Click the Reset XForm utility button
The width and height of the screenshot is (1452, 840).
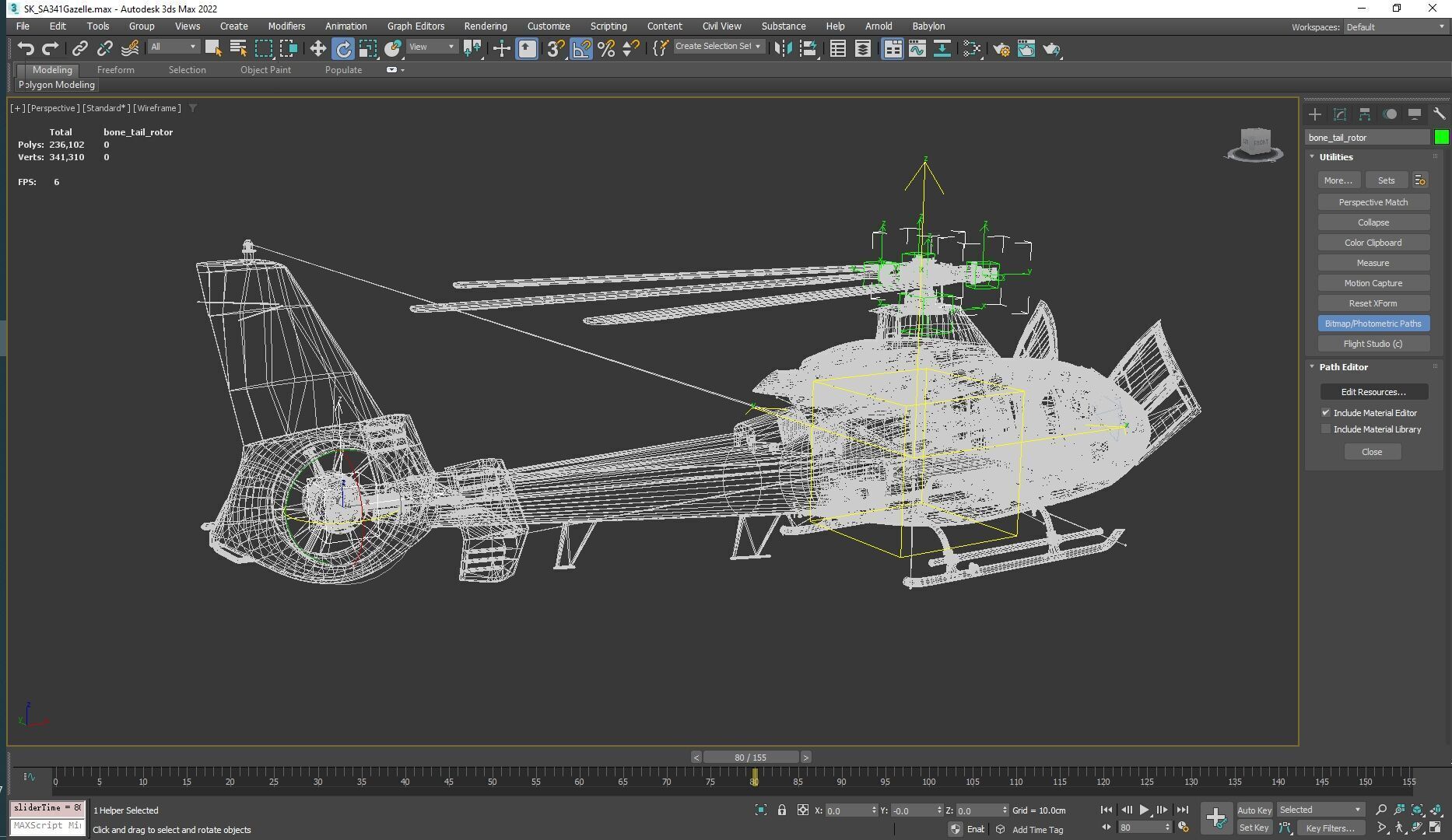1373,303
